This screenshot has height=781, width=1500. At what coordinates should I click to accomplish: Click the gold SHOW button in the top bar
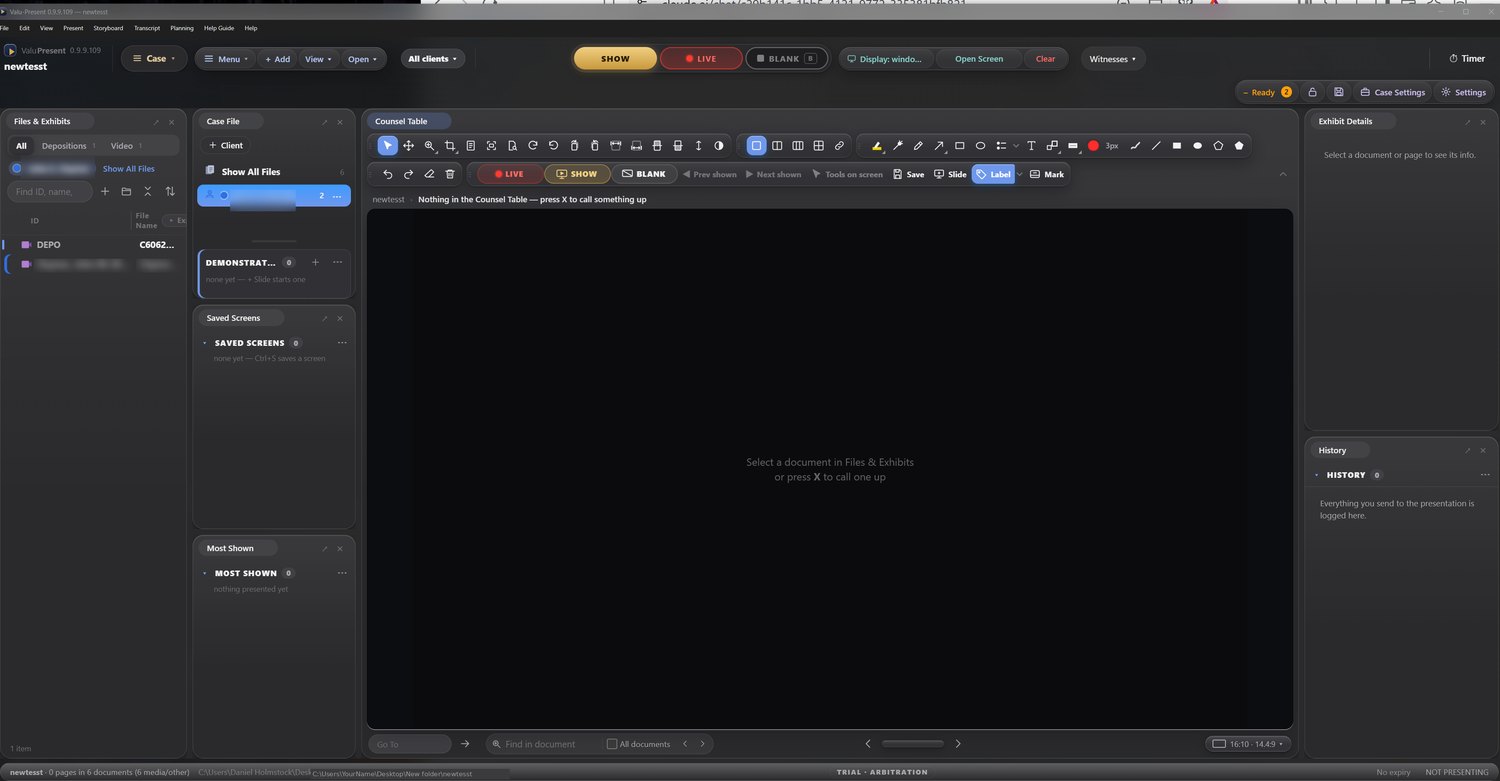[x=615, y=59]
